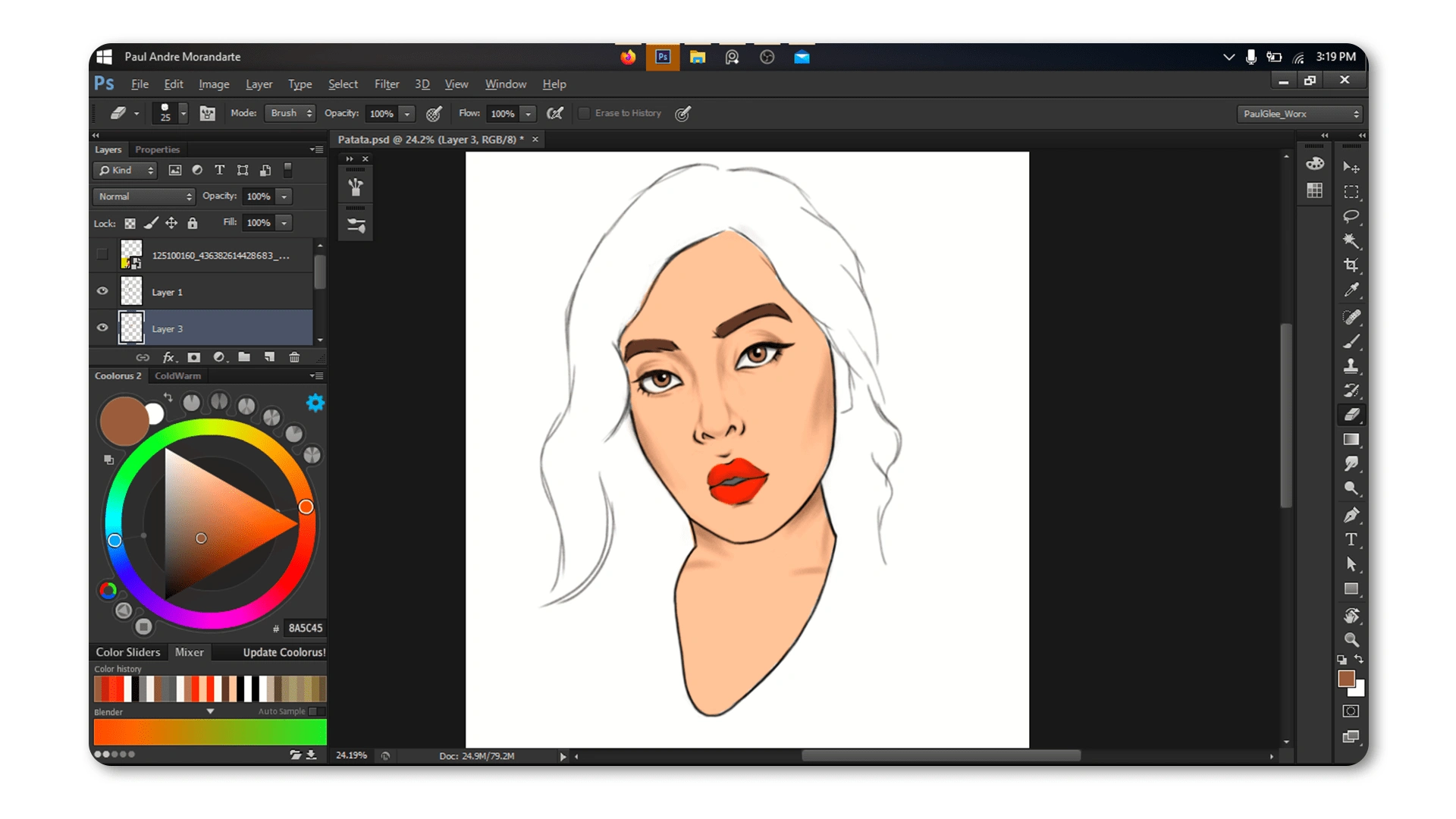The width and height of the screenshot is (1456, 819).
Task: Open the Image menu
Action: tap(214, 84)
